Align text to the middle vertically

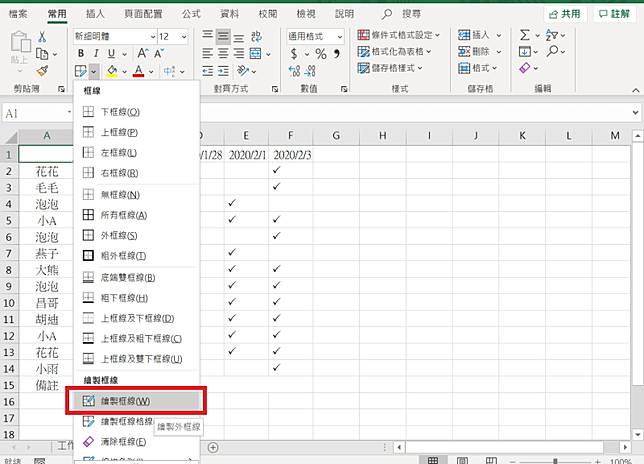click(223, 37)
